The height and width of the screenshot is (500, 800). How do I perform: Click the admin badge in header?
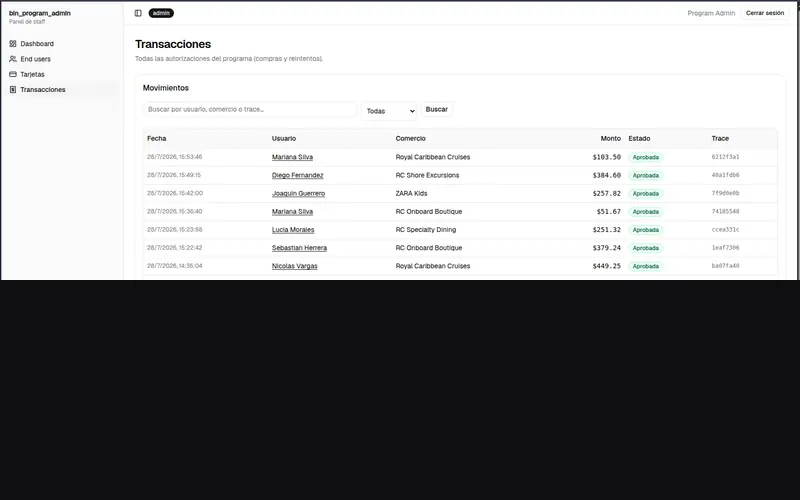pos(161,13)
